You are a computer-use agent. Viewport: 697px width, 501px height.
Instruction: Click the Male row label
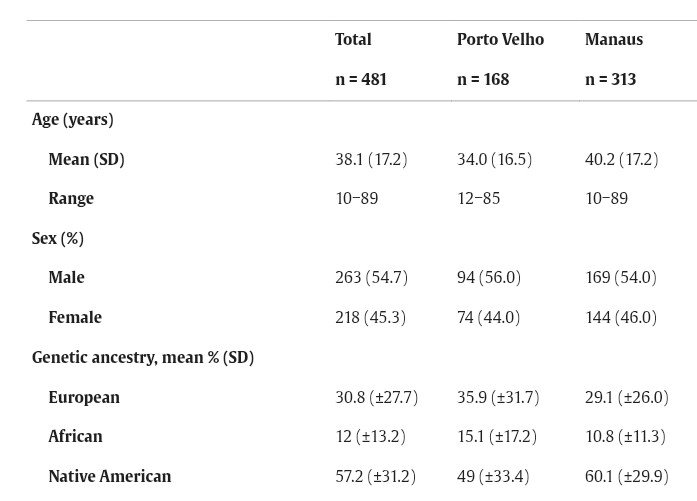coord(66,277)
